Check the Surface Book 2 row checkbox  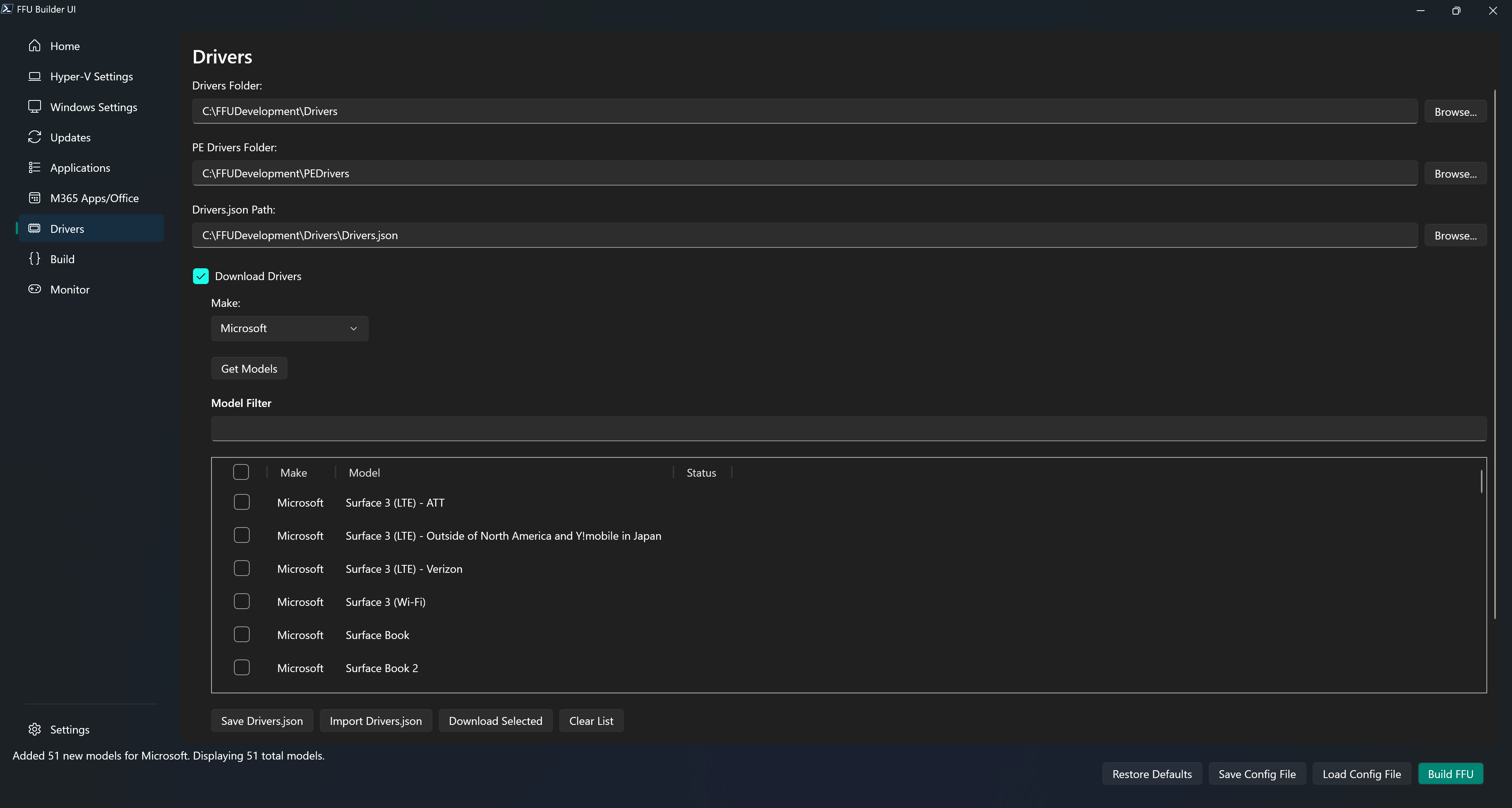(x=242, y=668)
